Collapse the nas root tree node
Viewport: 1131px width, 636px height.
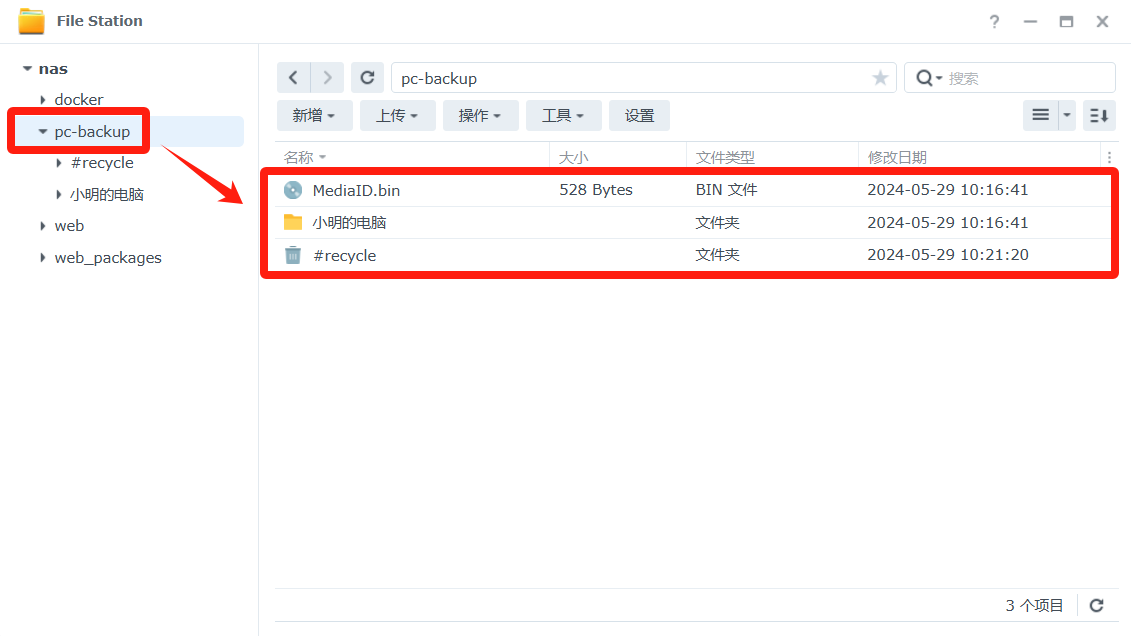tap(27, 69)
